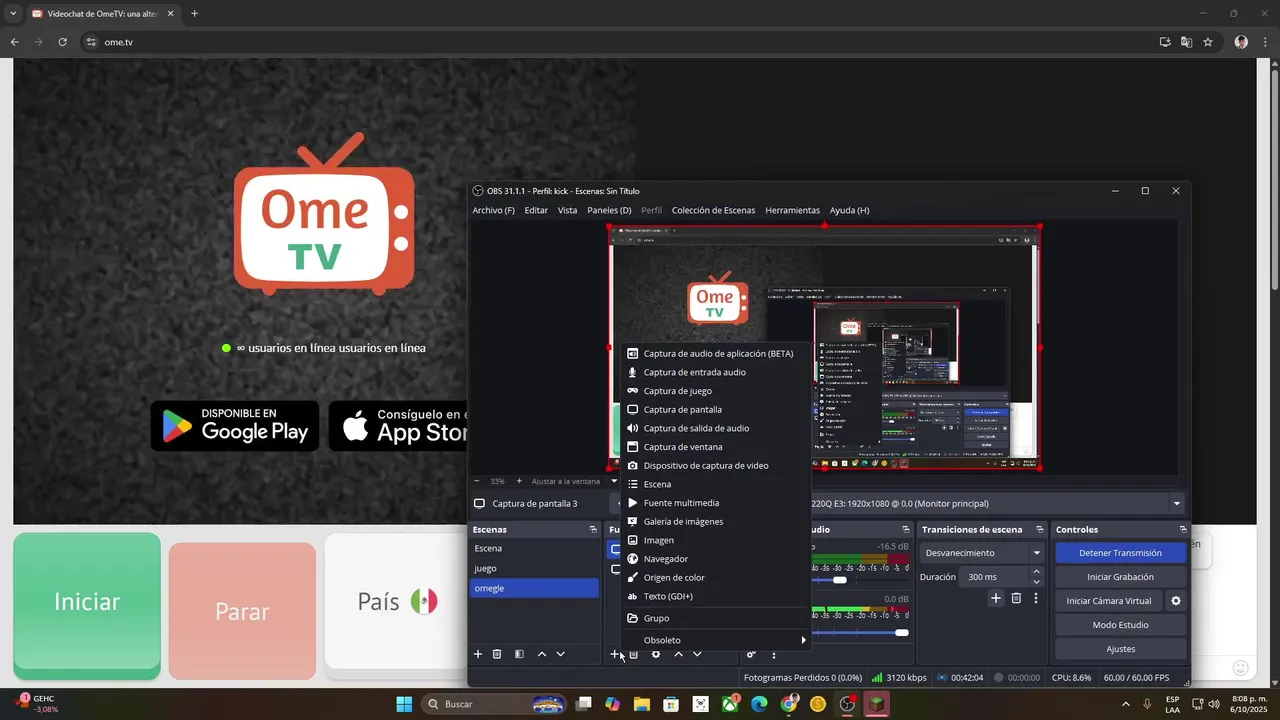
Task: Select the 'Escena' scene in Escenas list
Action: [534, 548]
